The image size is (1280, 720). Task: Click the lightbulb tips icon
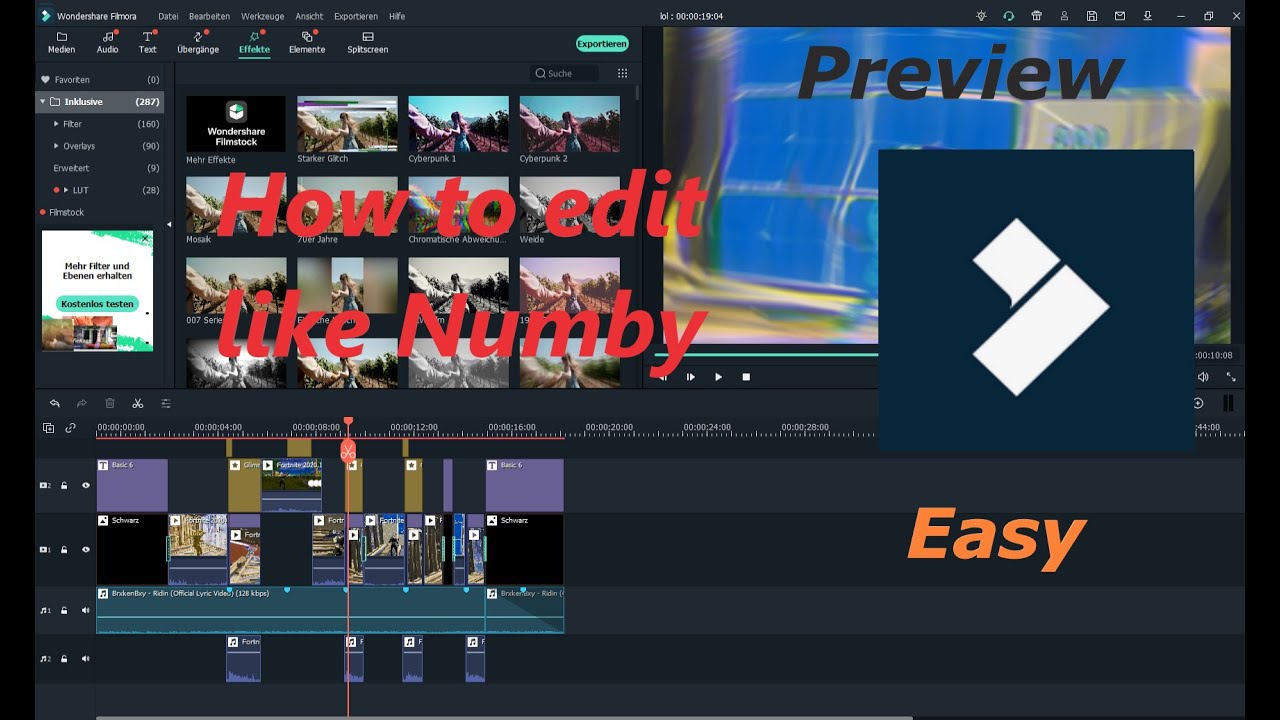pyautogui.click(x=981, y=16)
